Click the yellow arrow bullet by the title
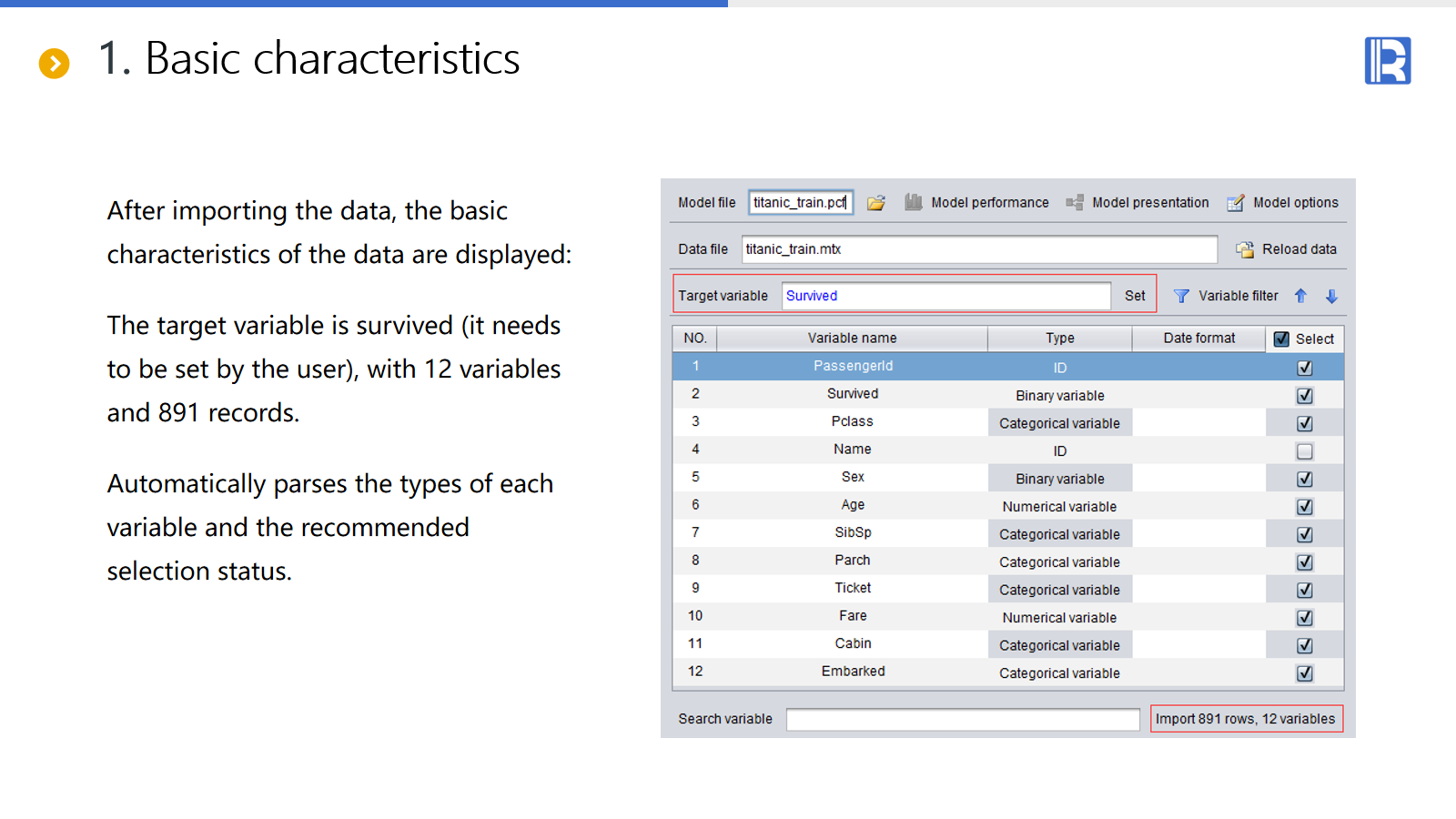The height and width of the screenshot is (819, 1456). (55, 63)
